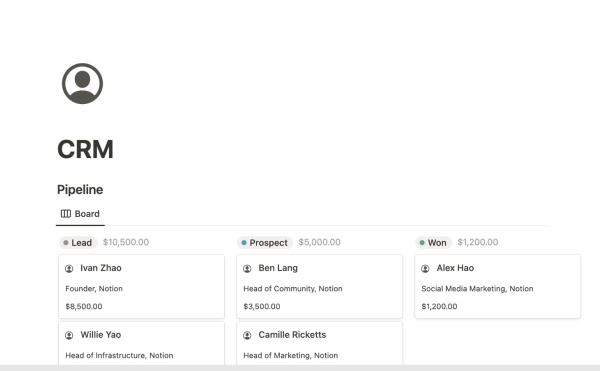Screen dimensions: 600x371
Task: Click the person icon beside Ivan Zhao
Action: pos(69,268)
